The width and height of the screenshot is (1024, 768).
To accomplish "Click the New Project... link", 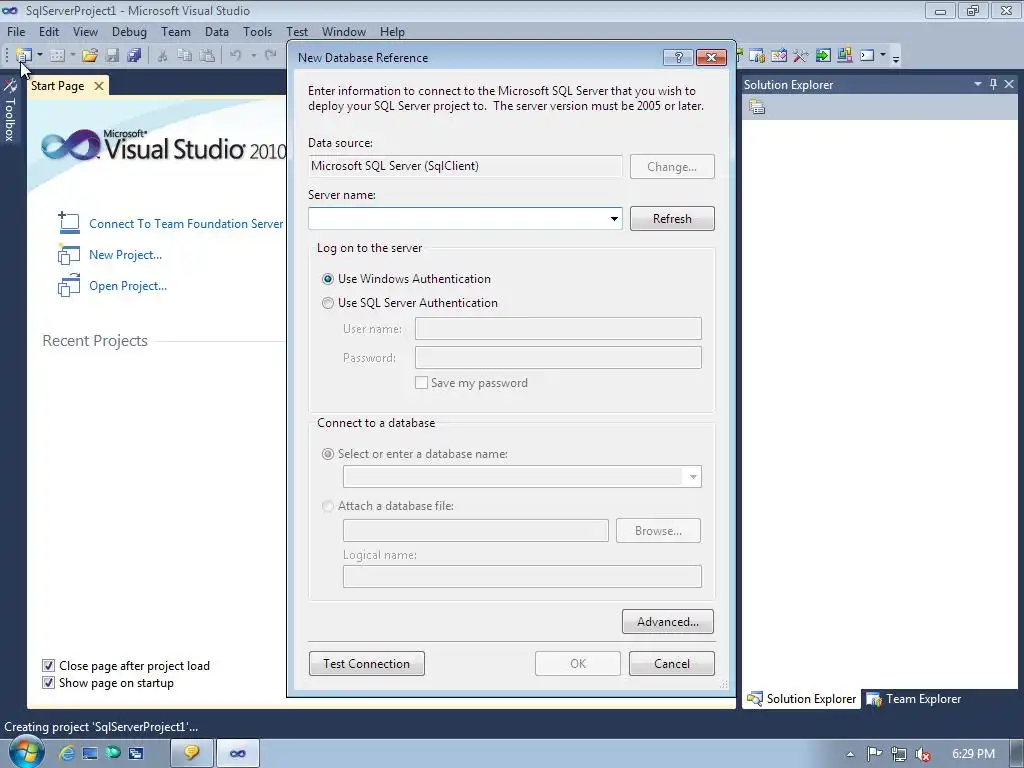I will pyautogui.click(x=125, y=255).
